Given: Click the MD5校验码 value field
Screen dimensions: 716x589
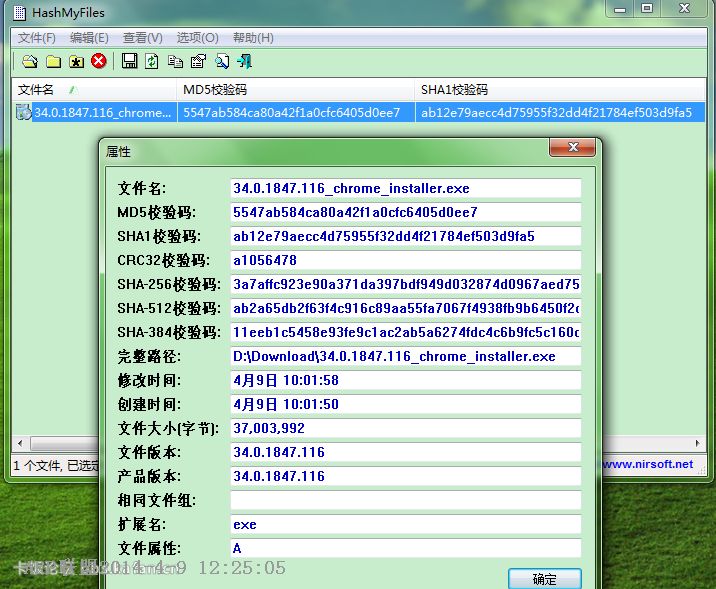Looking at the screenshot, I should click(405, 212).
